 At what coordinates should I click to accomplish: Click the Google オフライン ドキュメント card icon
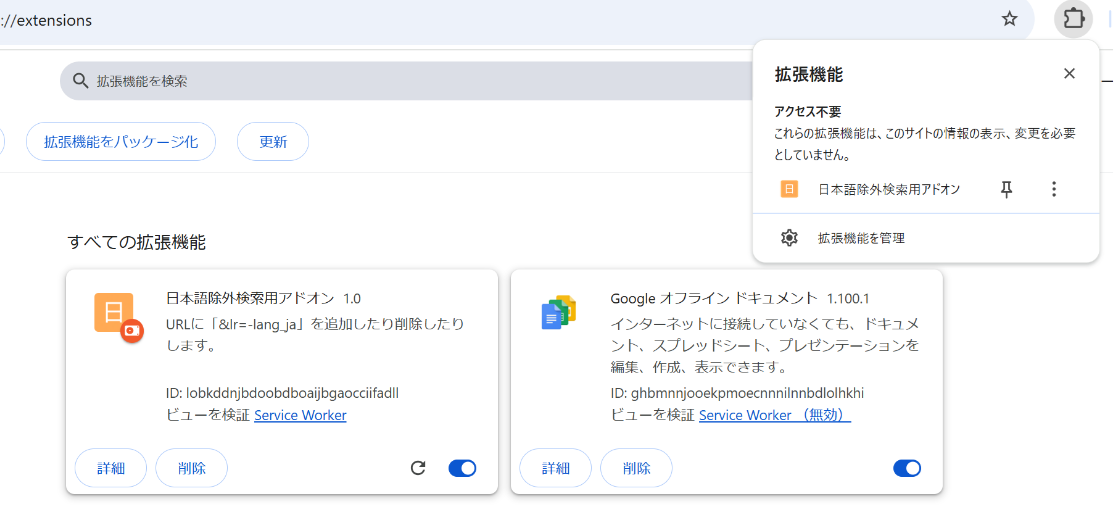point(558,313)
